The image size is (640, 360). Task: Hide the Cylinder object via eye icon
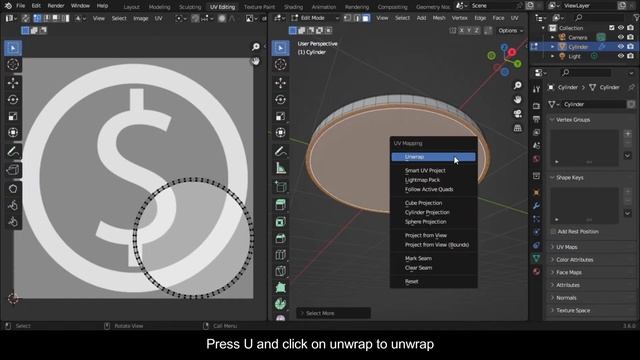[x=621, y=47]
